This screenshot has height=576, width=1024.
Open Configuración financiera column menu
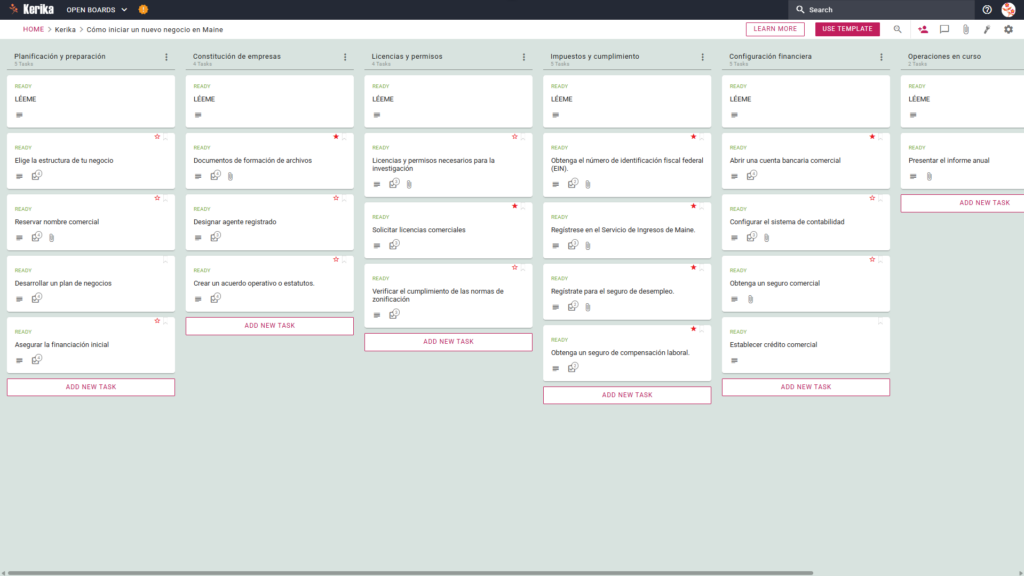[881, 57]
